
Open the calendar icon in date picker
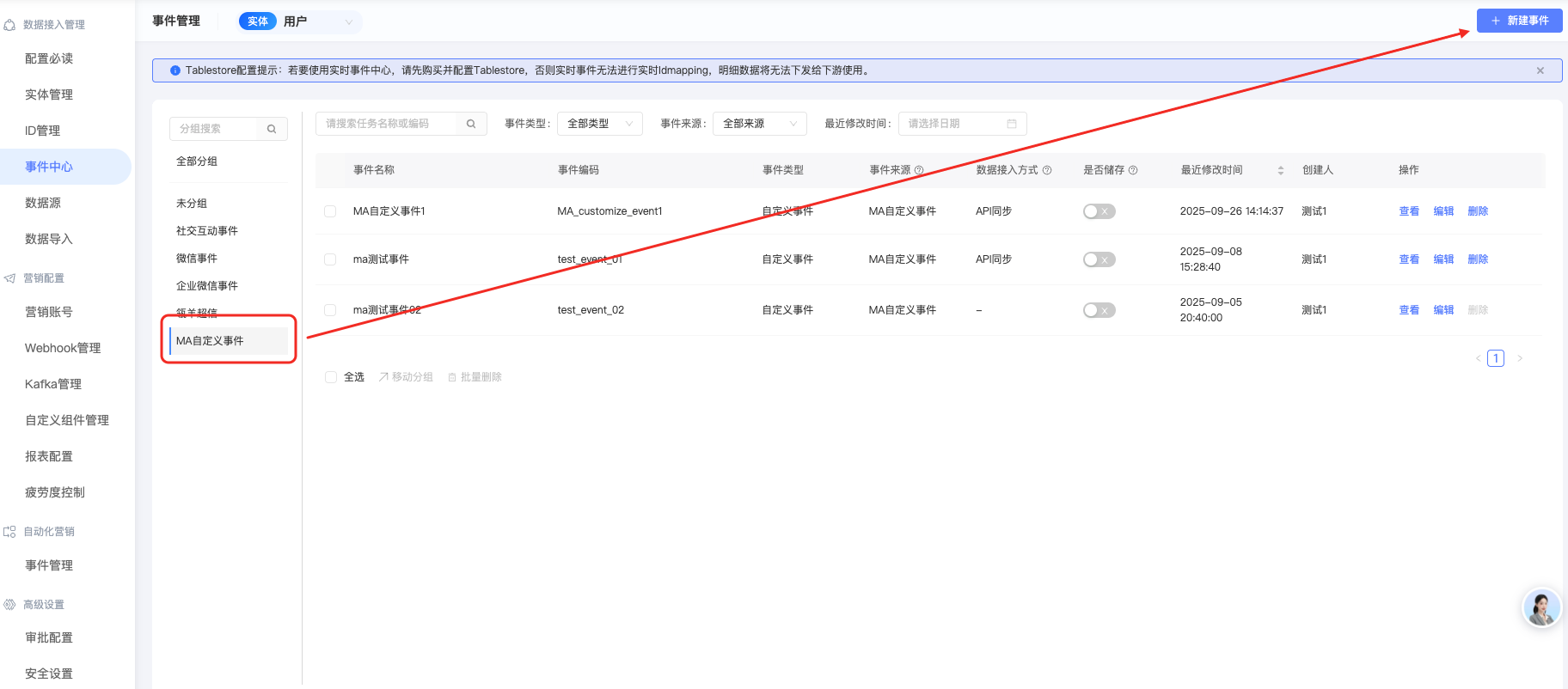coord(1012,124)
